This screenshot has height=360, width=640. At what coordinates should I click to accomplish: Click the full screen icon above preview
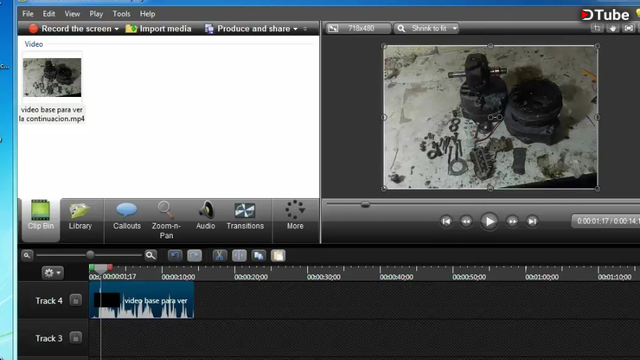click(x=629, y=28)
